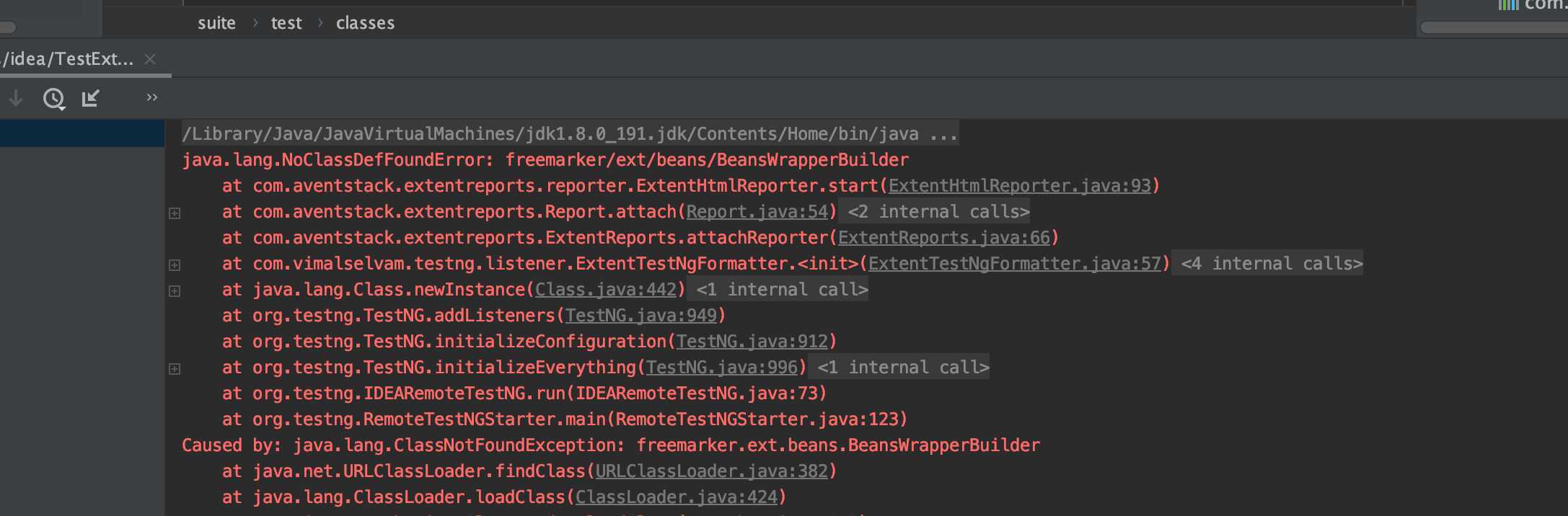Select the highlighted row in test tree
The image size is (1568, 516).
point(82,134)
